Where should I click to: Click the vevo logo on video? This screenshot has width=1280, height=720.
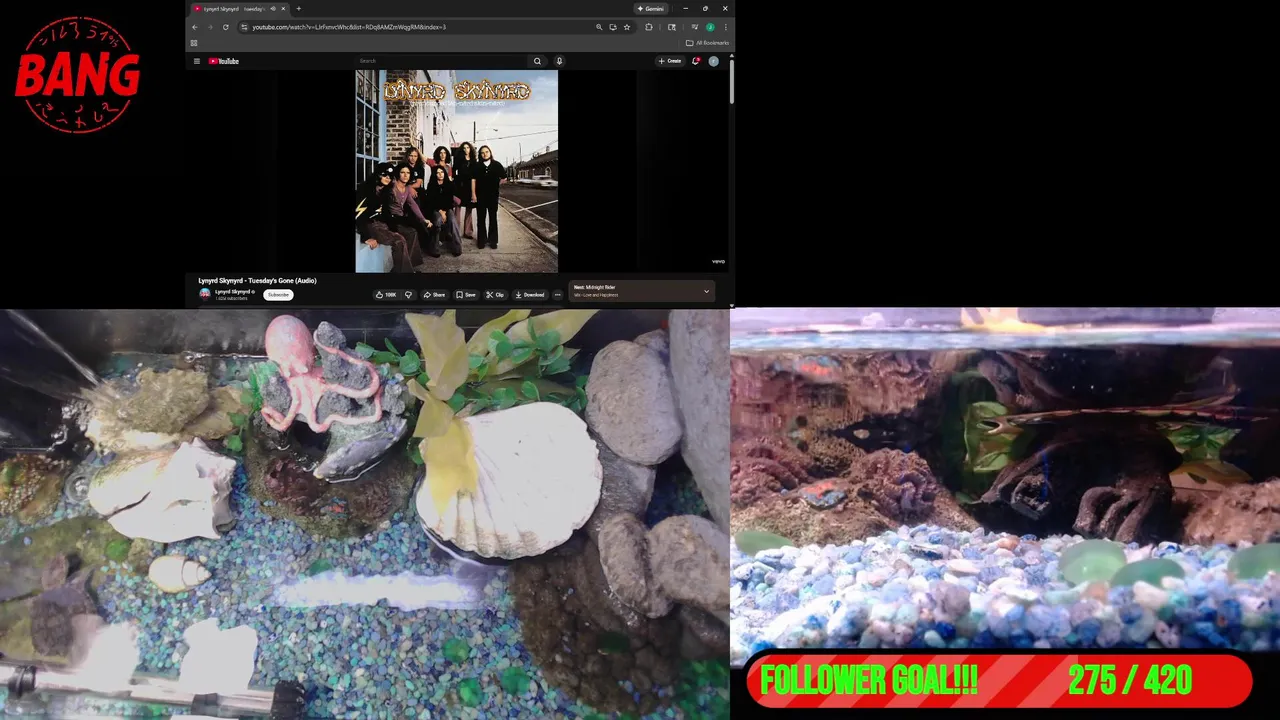click(x=718, y=262)
